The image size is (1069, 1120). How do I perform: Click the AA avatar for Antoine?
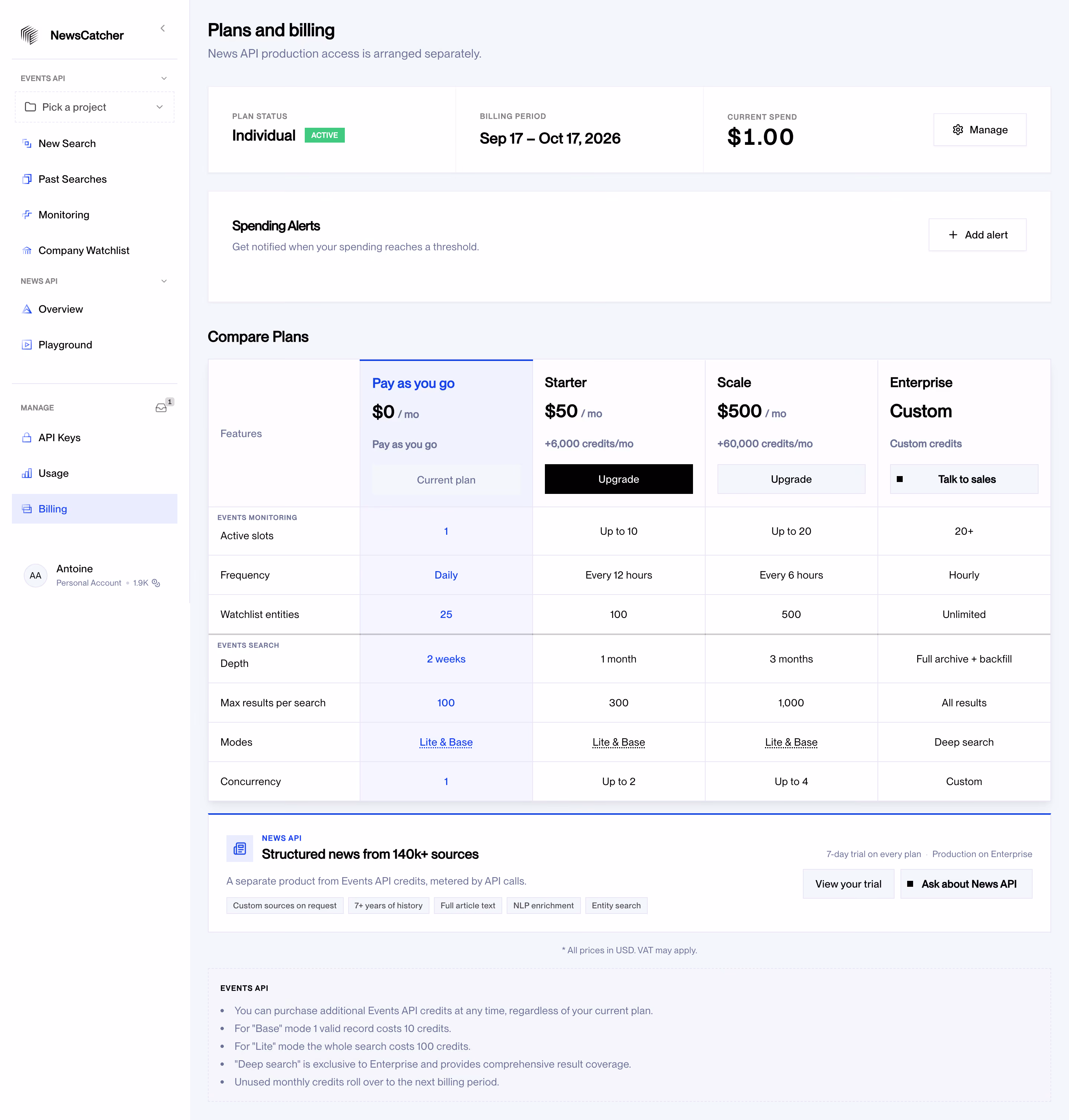pos(35,576)
